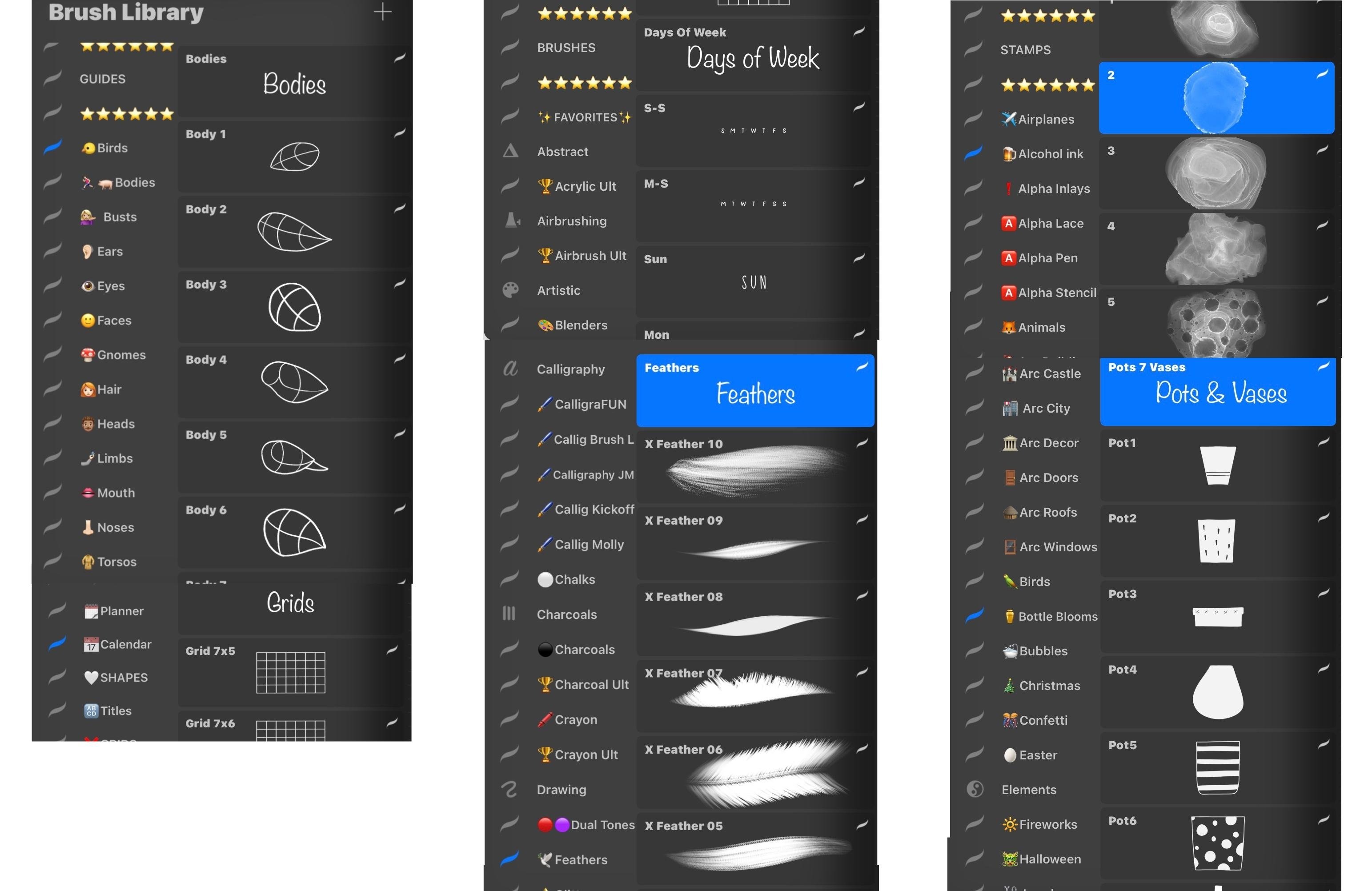Expand the Pots 7 Vases stamp set
Screen dimensions: 1372x891
[1218, 391]
